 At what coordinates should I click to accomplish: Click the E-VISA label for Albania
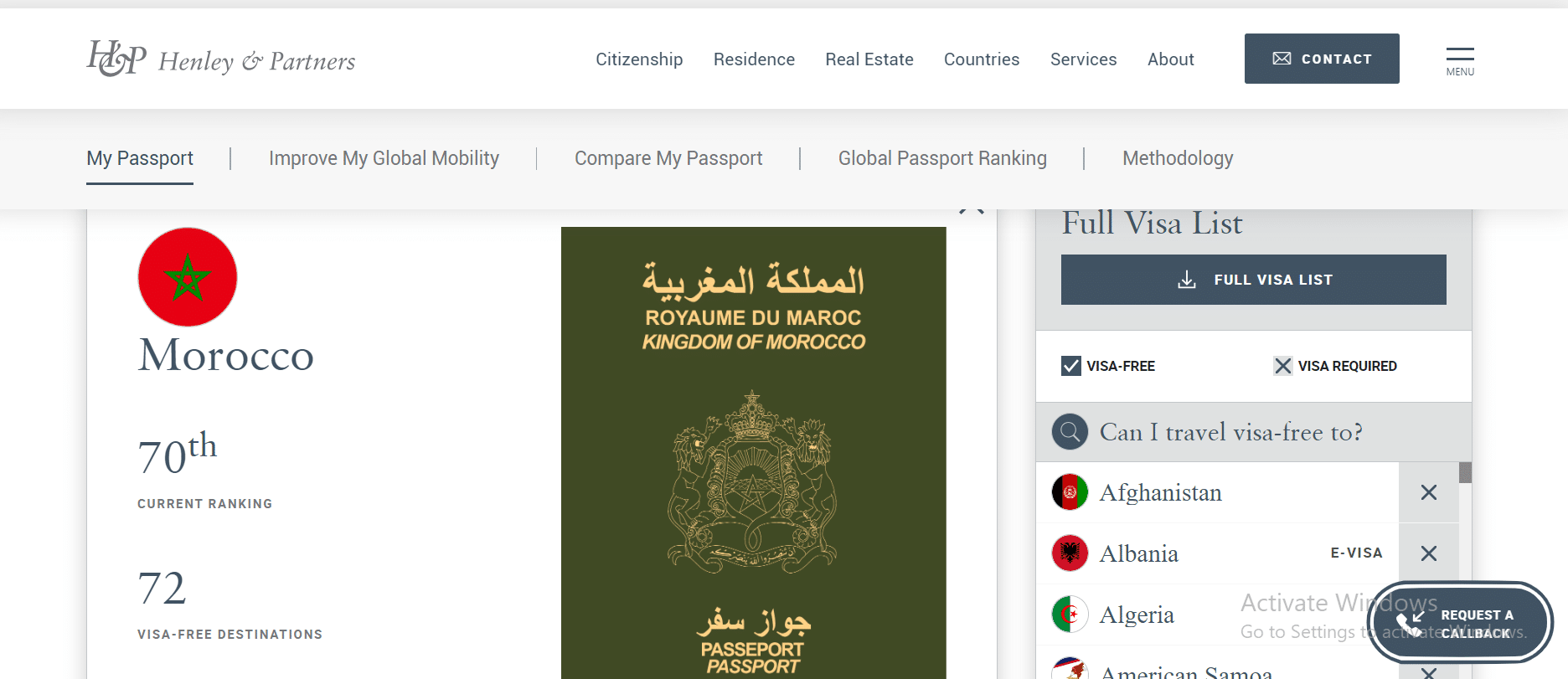1356,553
